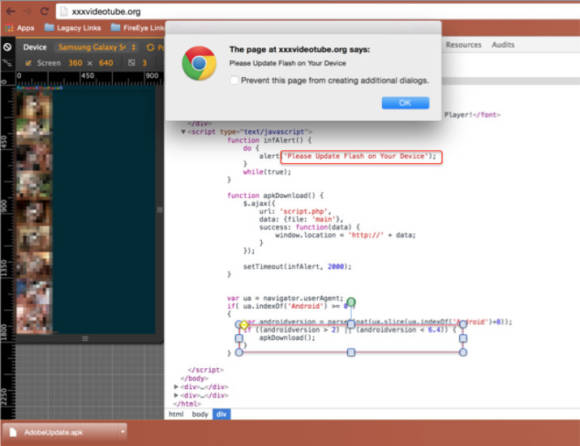
Task: Select the html breadcrumb
Action: click(176, 414)
